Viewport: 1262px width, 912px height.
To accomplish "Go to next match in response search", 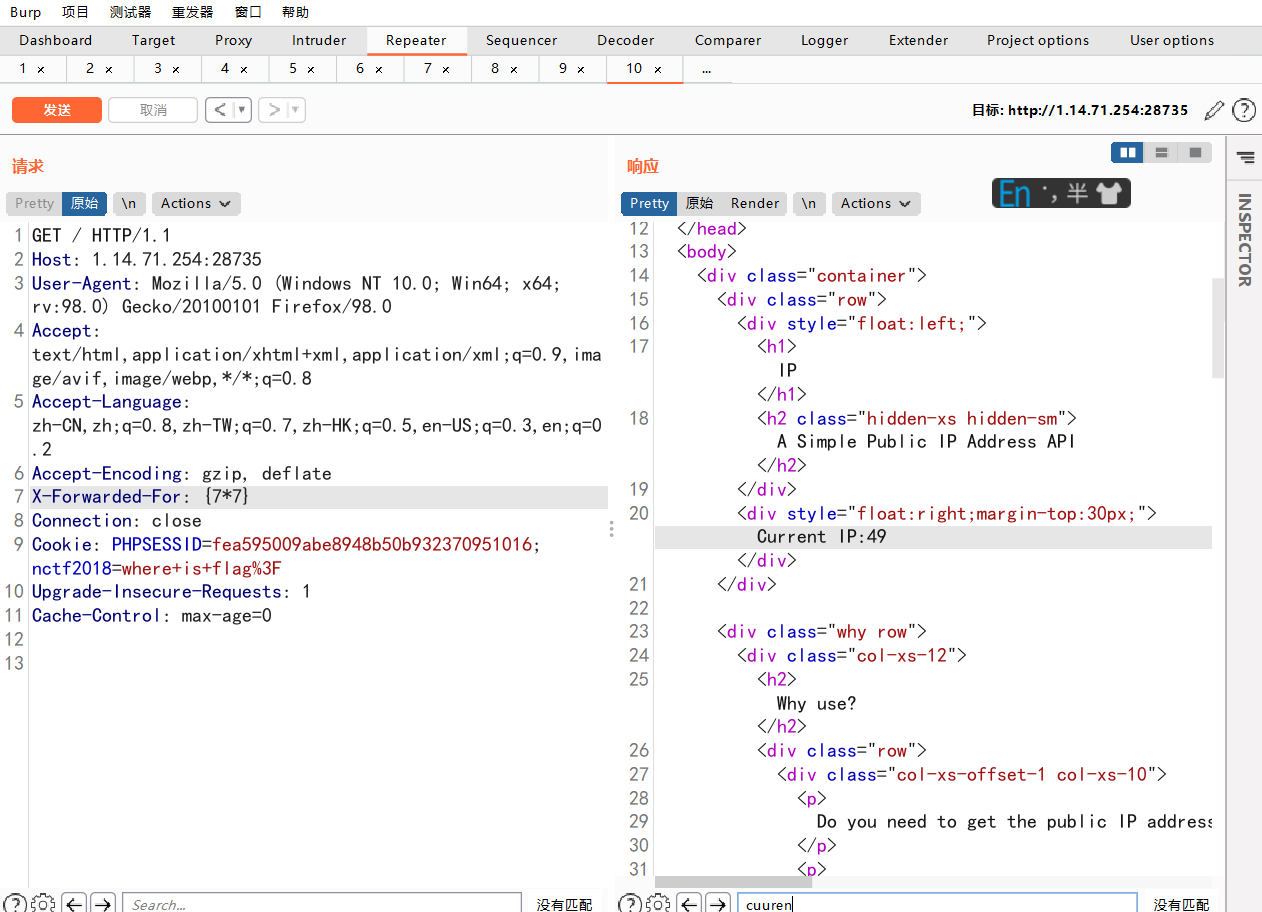I will tap(717, 904).
